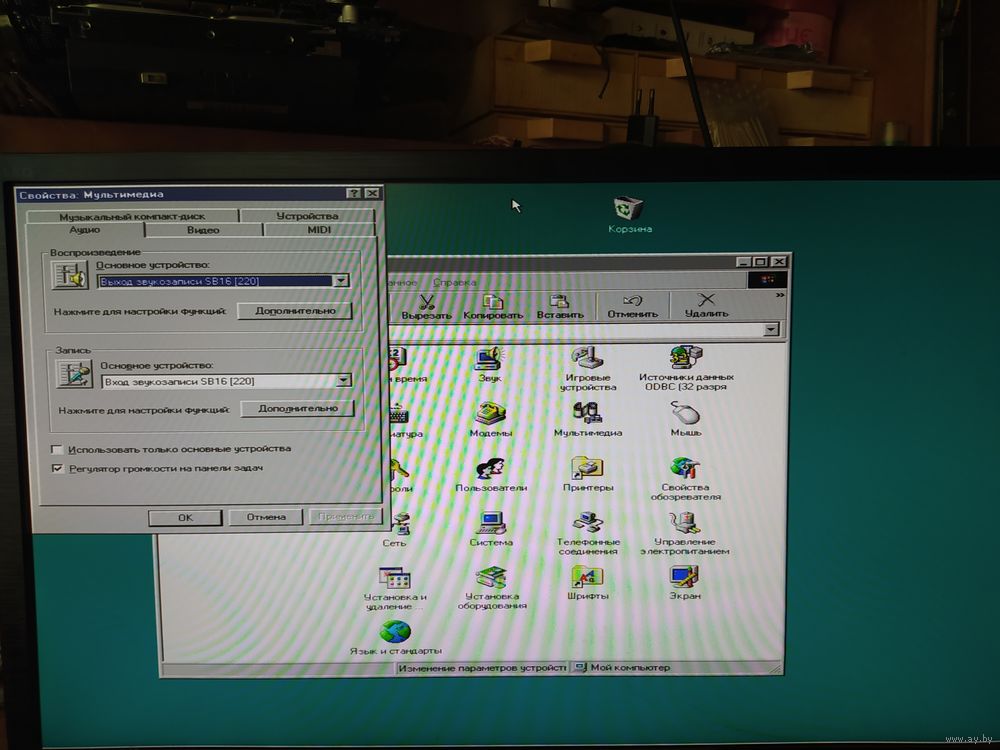Switch to the Аудио tab
Image resolution: width=1000 pixels, height=750 pixels.
[85, 230]
